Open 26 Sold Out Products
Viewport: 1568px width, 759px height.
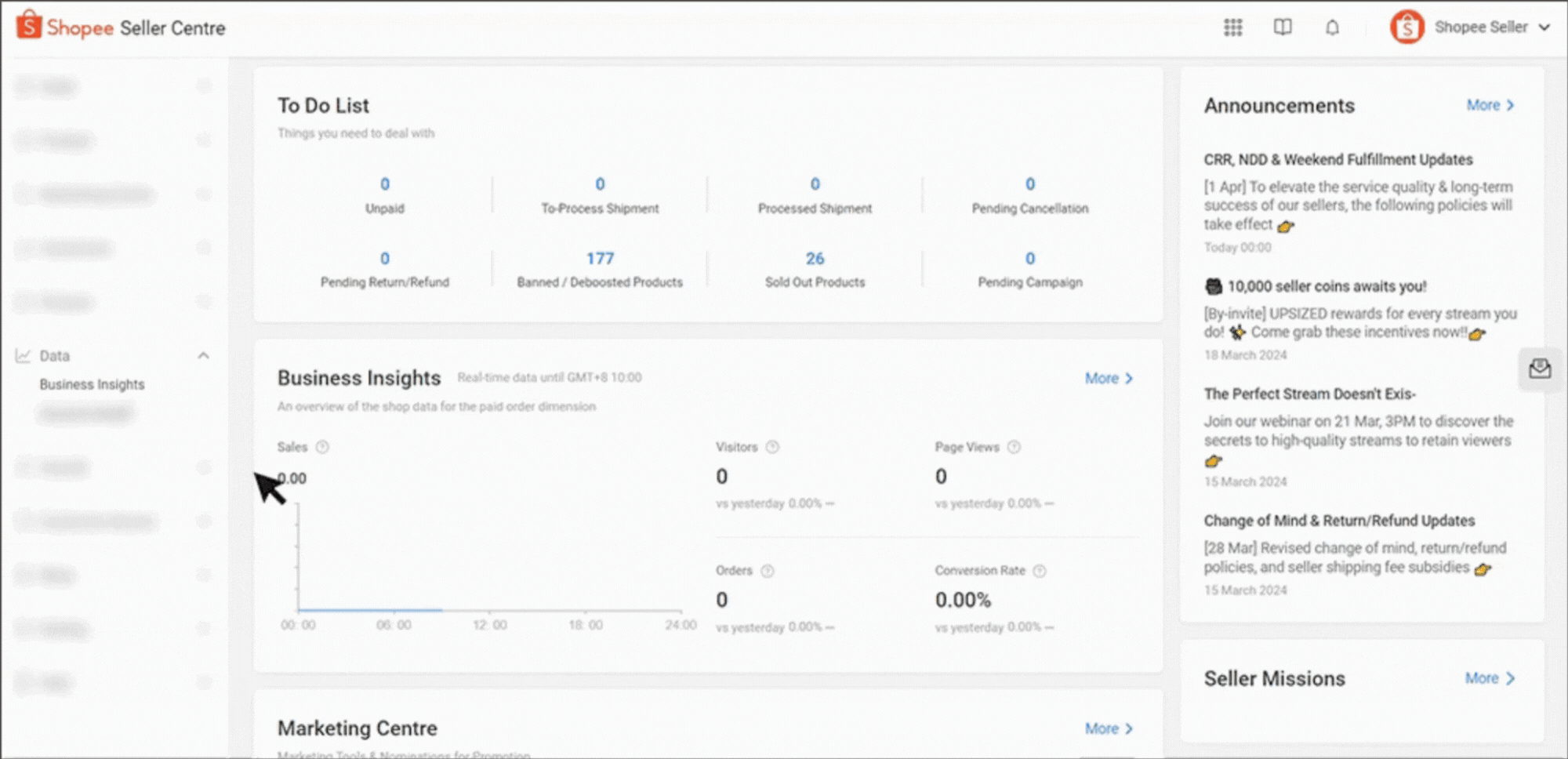pyautogui.click(x=815, y=270)
